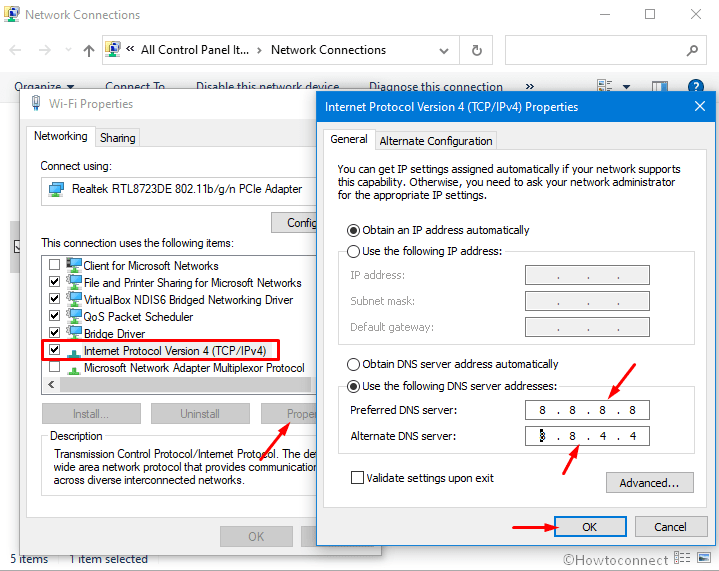Uncheck Internet Protocol Version 4 checkbox

pos(54,349)
